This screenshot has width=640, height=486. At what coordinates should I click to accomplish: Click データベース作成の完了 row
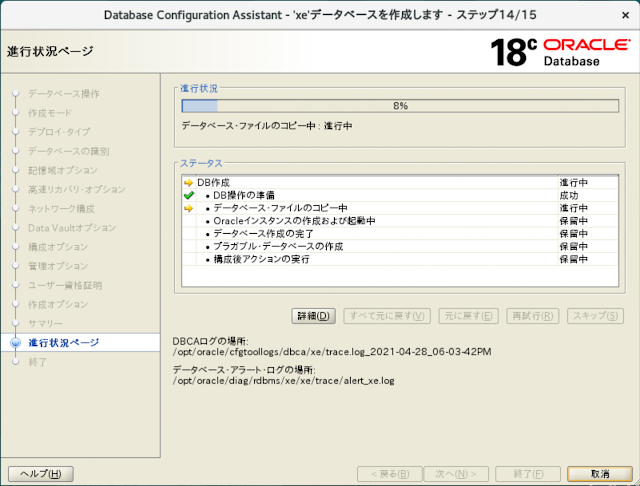click(x=400, y=234)
